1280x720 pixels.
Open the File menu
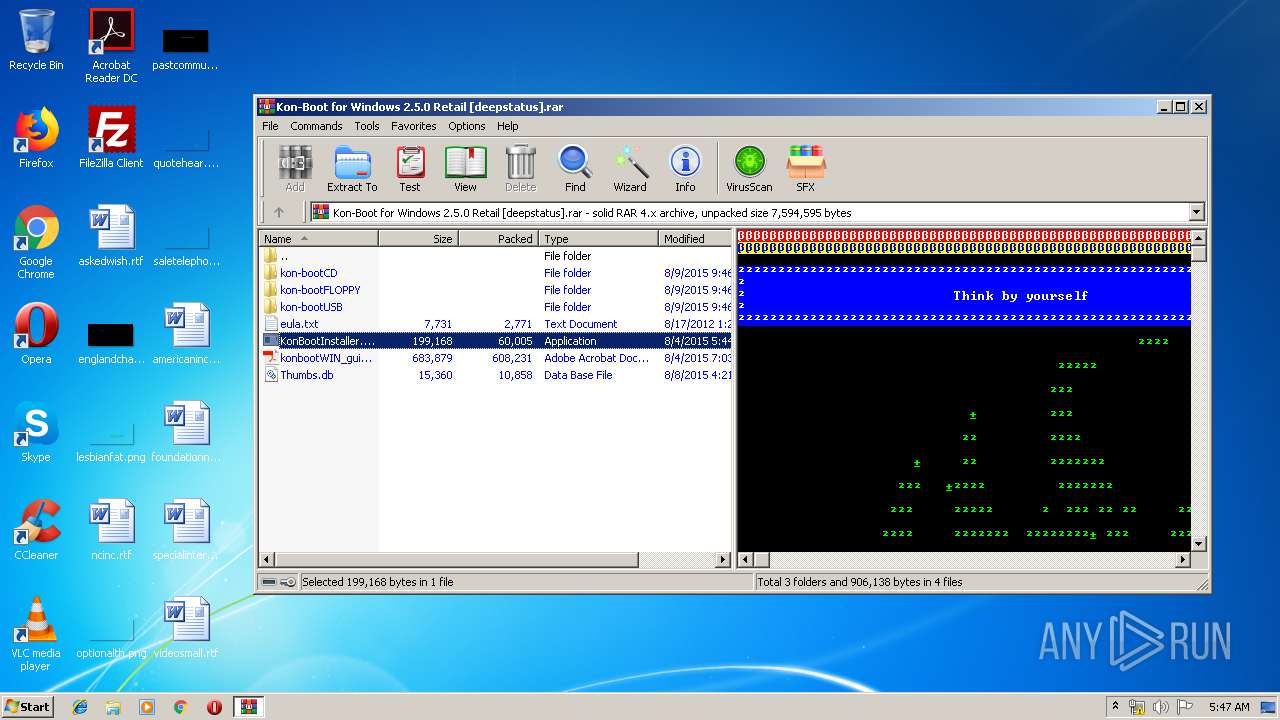[x=270, y=126]
